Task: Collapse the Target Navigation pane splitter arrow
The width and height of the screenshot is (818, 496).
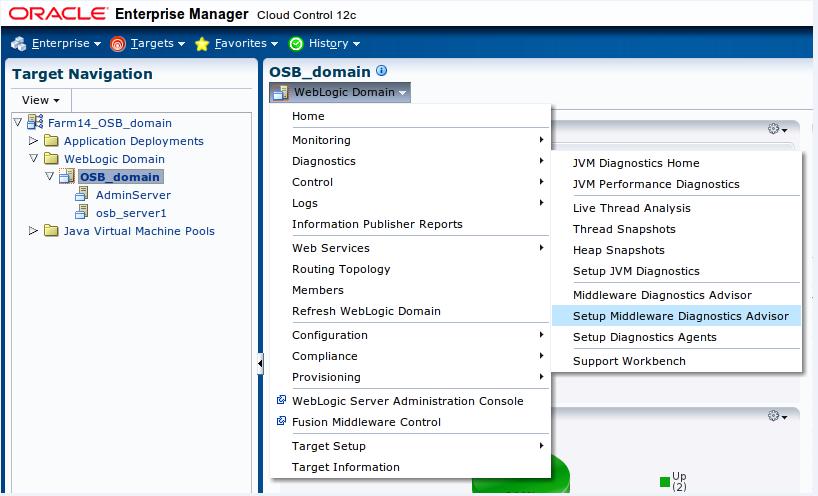Action: [x=260, y=364]
